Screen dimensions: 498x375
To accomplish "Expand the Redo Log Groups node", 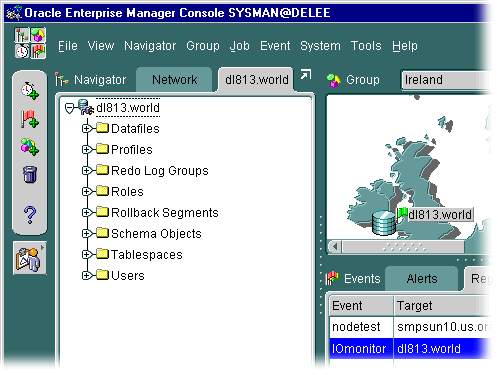I will [87, 170].
